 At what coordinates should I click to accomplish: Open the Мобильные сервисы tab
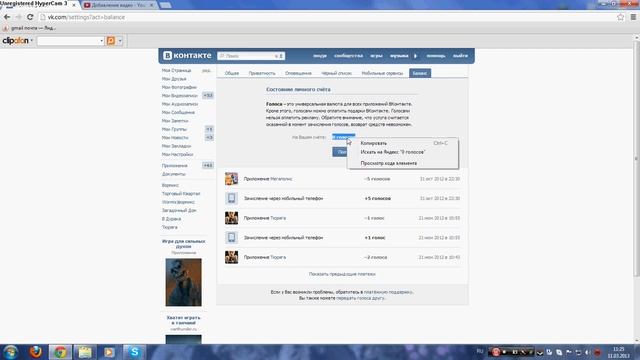pos(382,73)
